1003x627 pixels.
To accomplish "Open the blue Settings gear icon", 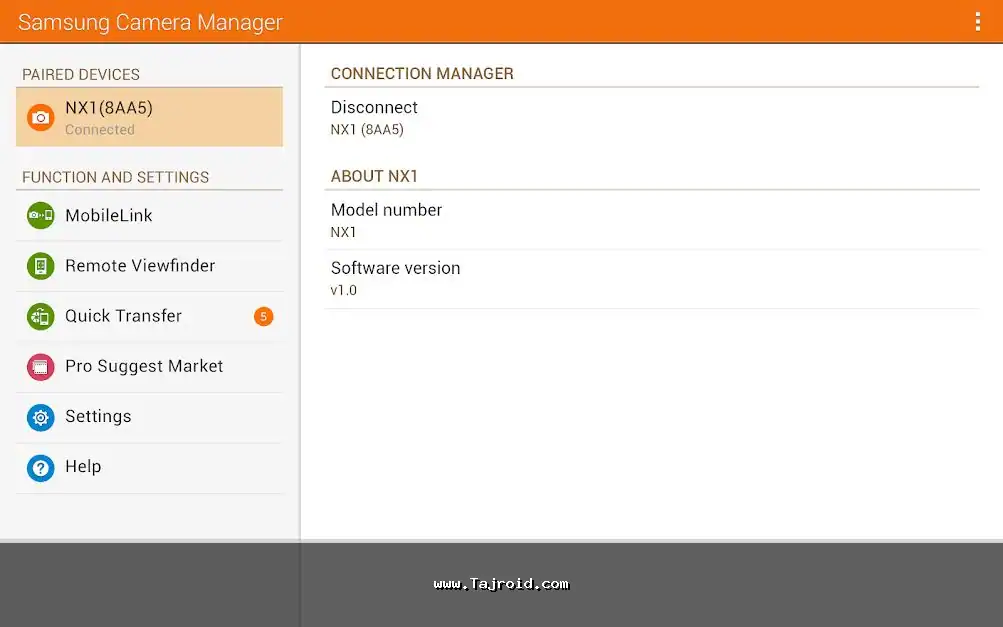I will (40, 417).
